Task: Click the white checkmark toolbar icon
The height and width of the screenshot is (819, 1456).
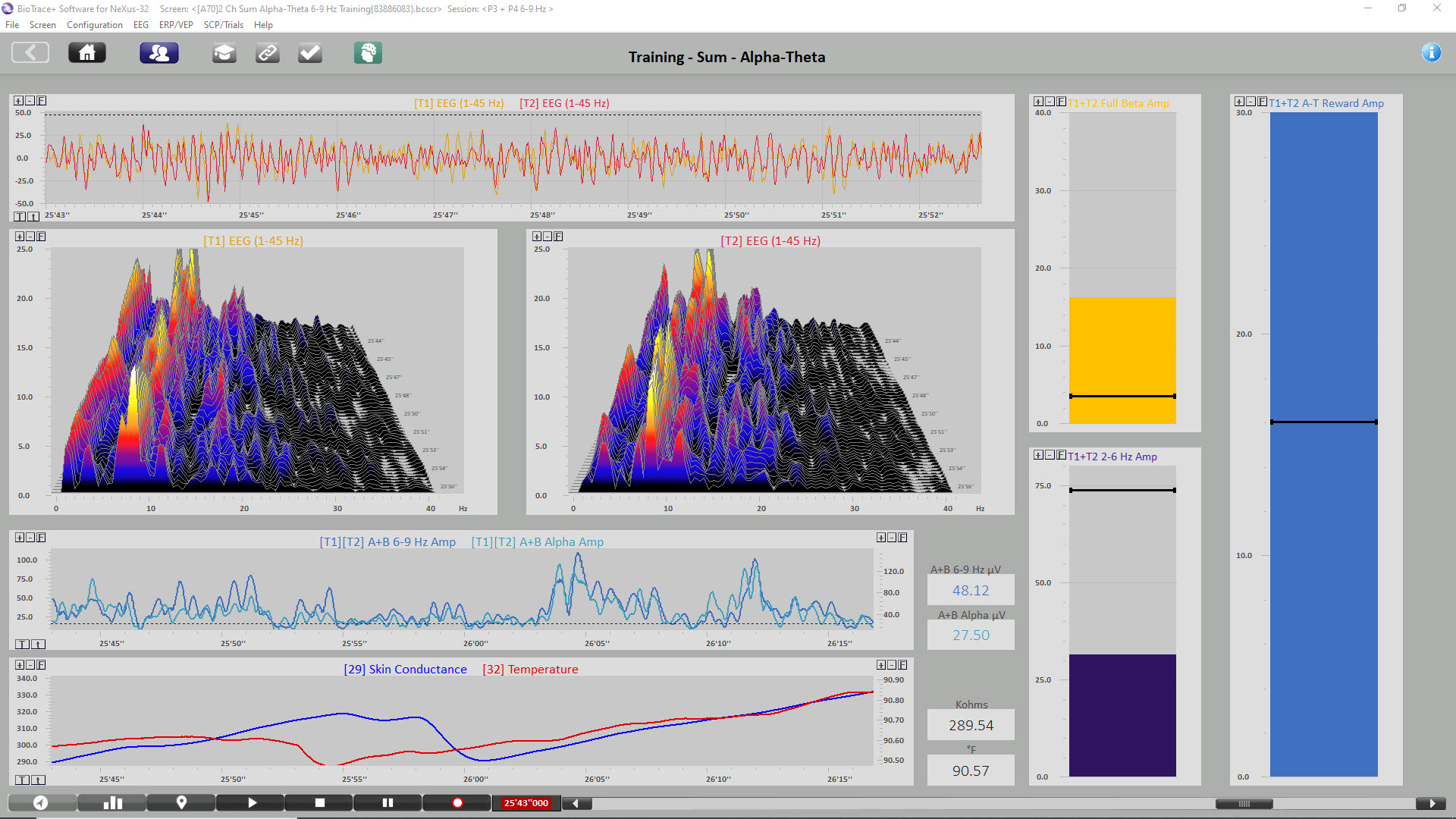Action: point(310,53)
